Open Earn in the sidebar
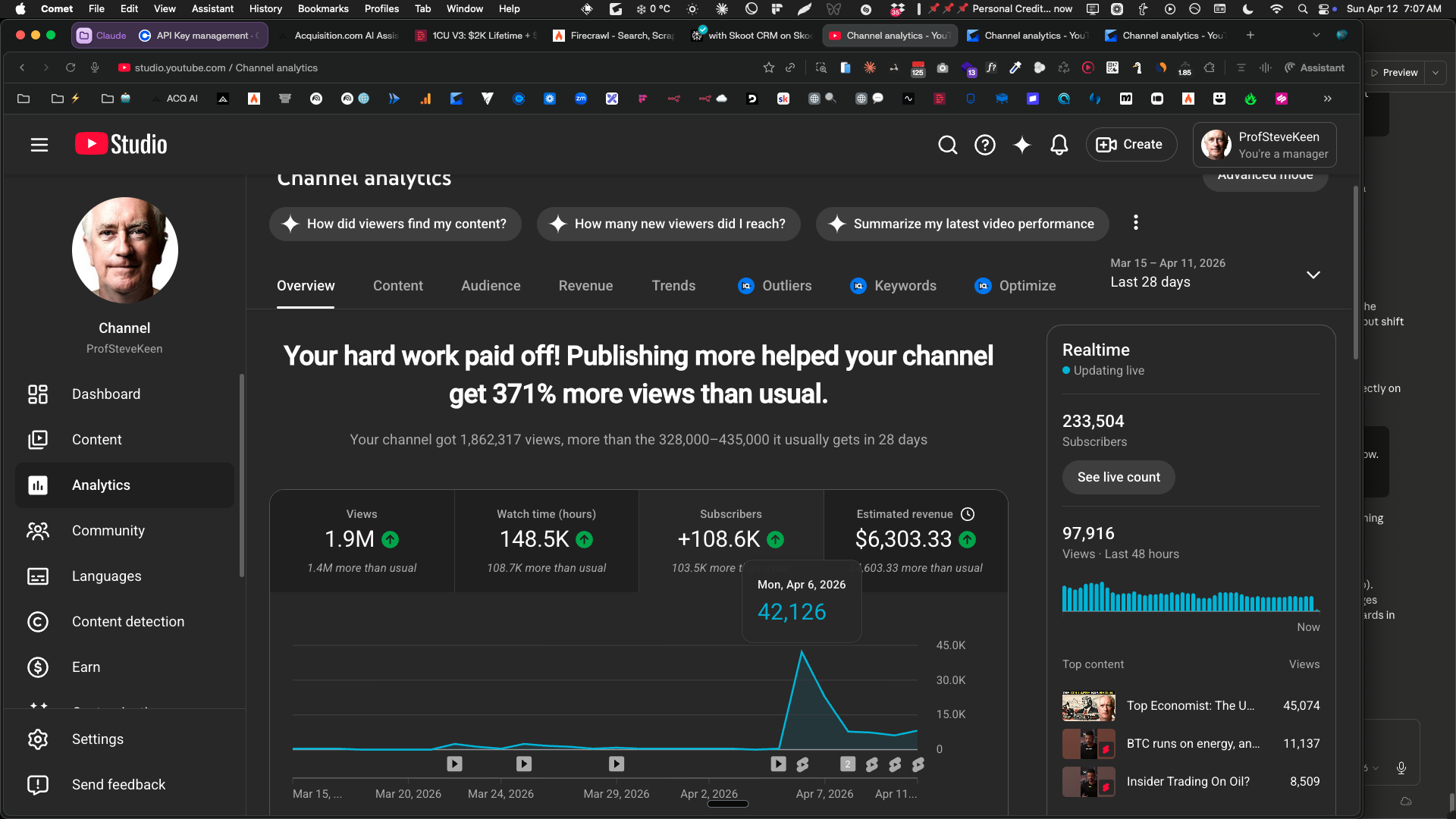The height and width of the screenshot is (819, 1456). tap(124, 667)
